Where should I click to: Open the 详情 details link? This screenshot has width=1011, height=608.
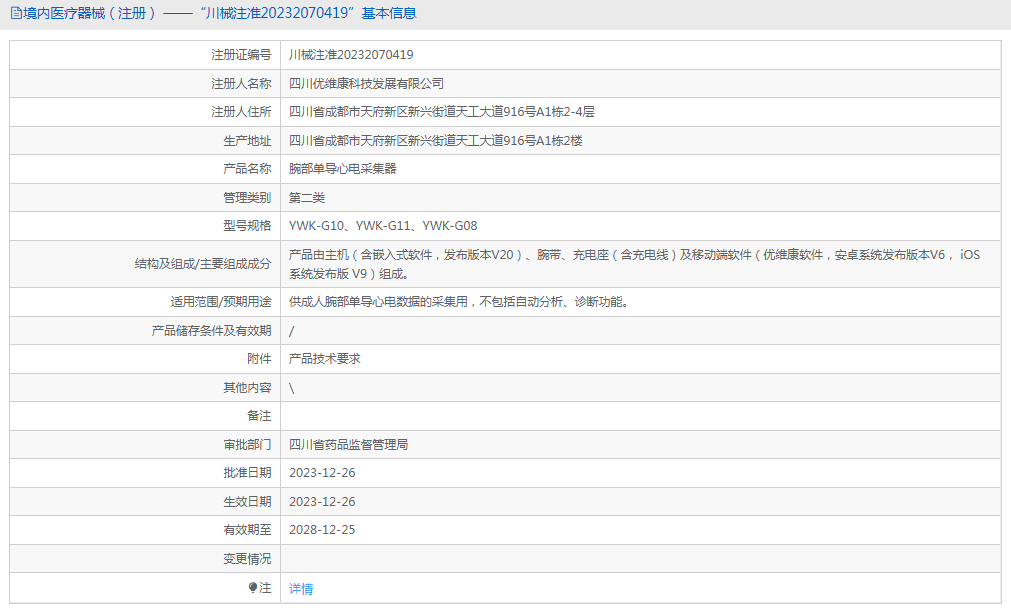(300, 589)
